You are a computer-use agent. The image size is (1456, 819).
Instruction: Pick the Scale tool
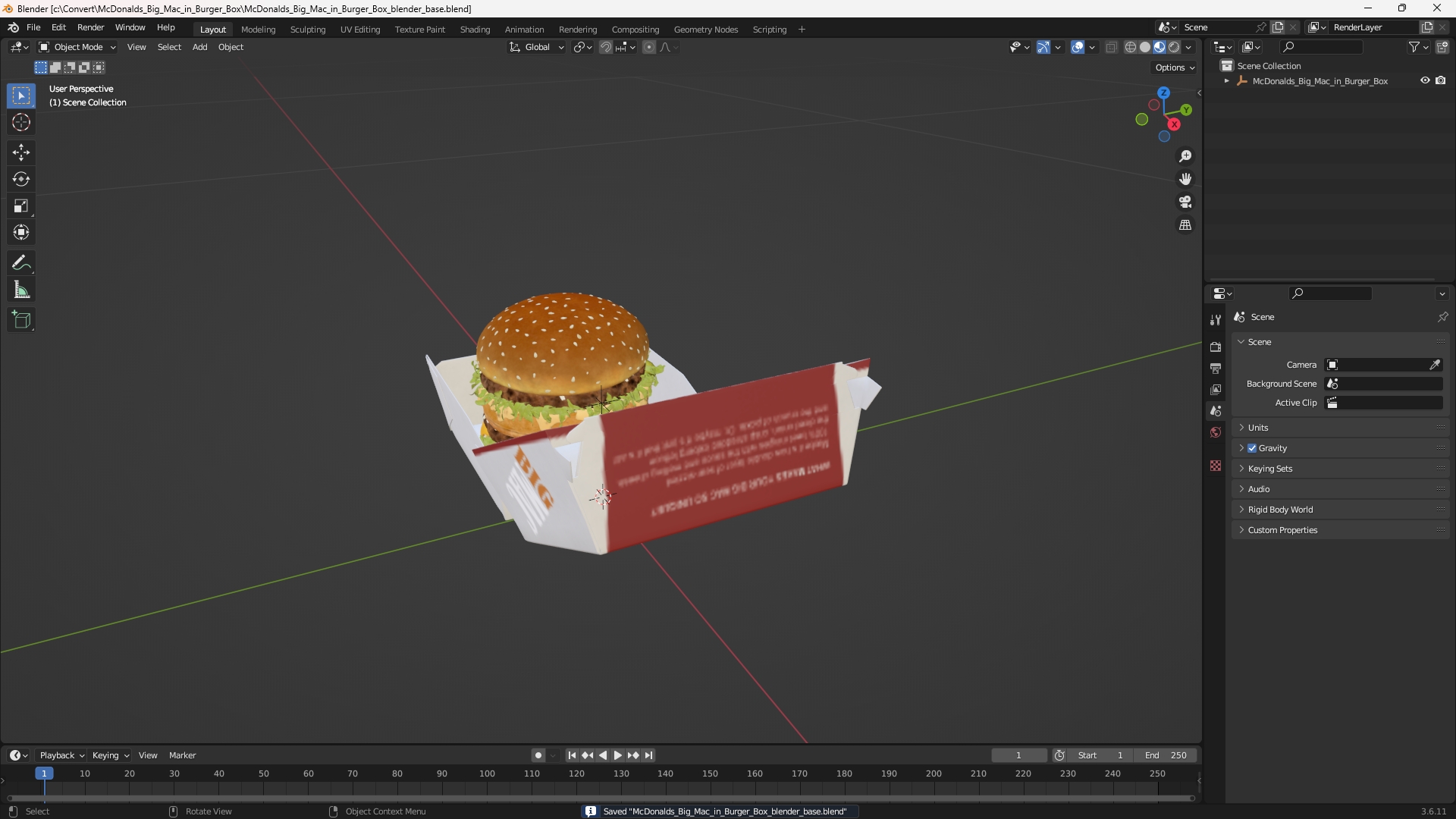(21, 206)
